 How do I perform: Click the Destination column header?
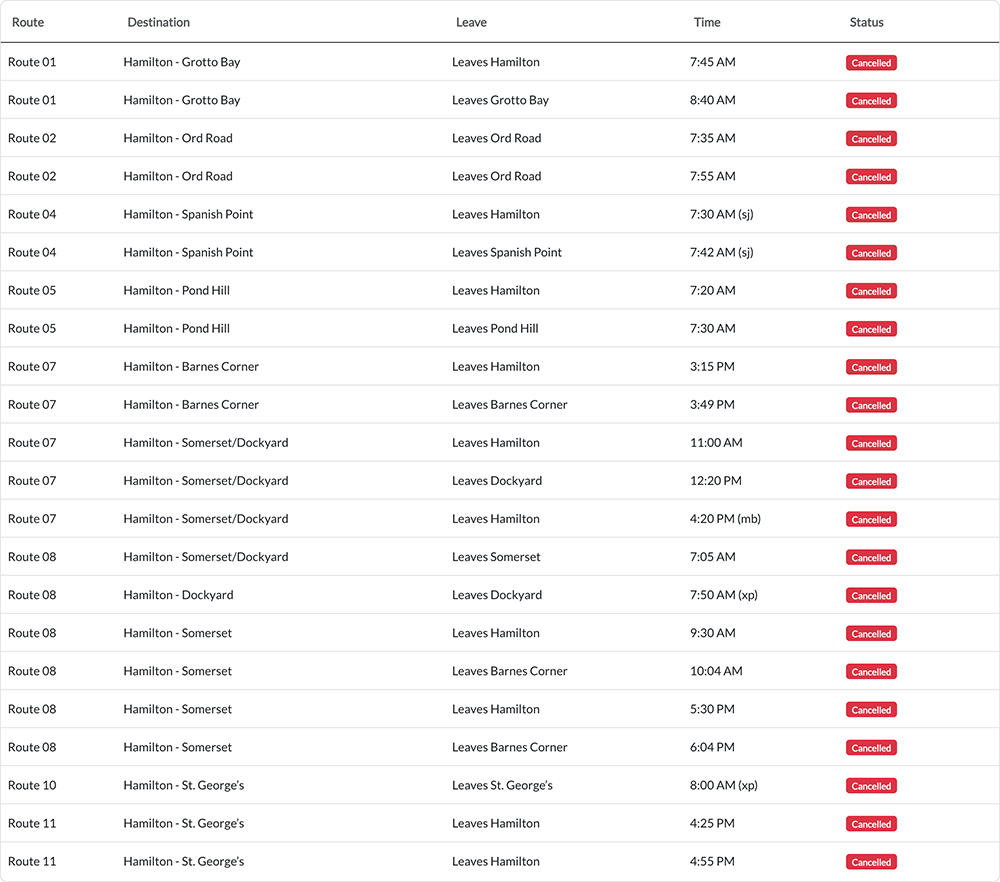[158, 22]
